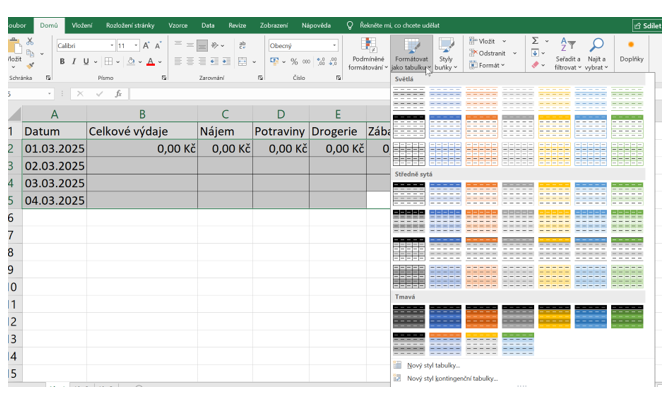This screenshot has height=400, width=672.
Task: Click the Doplňky add-ins icon
Action: [632, 52]
